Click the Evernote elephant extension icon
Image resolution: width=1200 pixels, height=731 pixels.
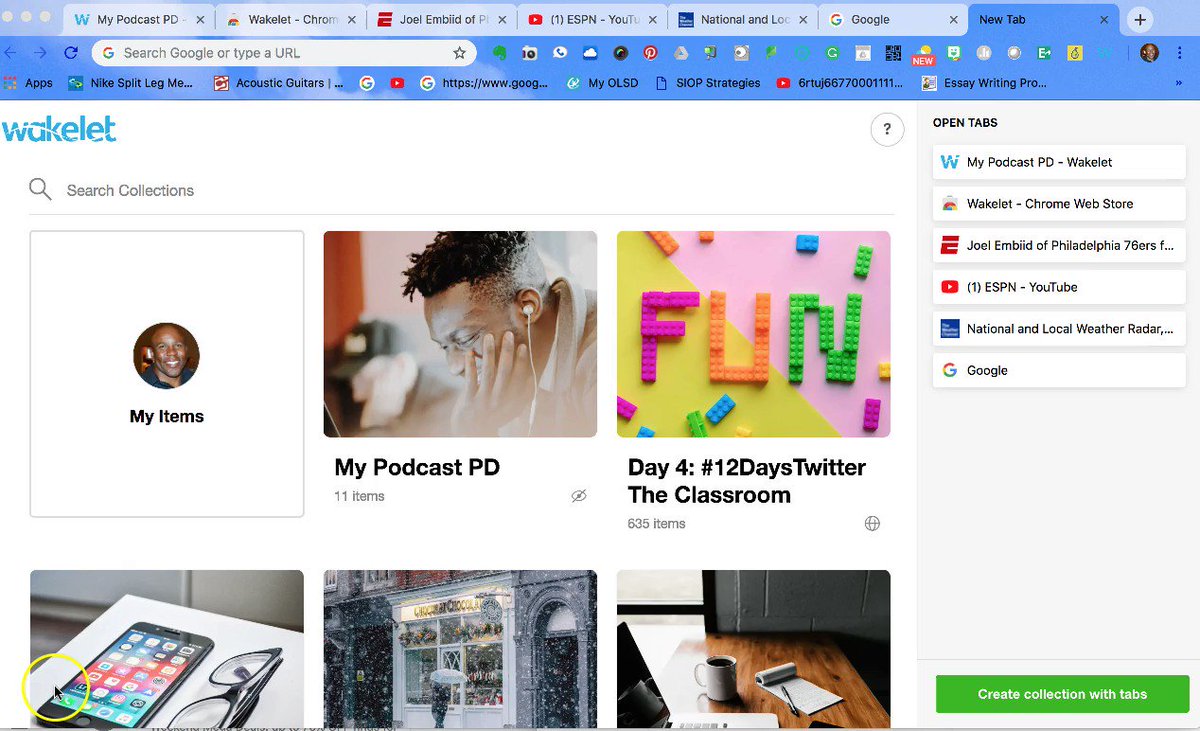(x=500, y=53)
